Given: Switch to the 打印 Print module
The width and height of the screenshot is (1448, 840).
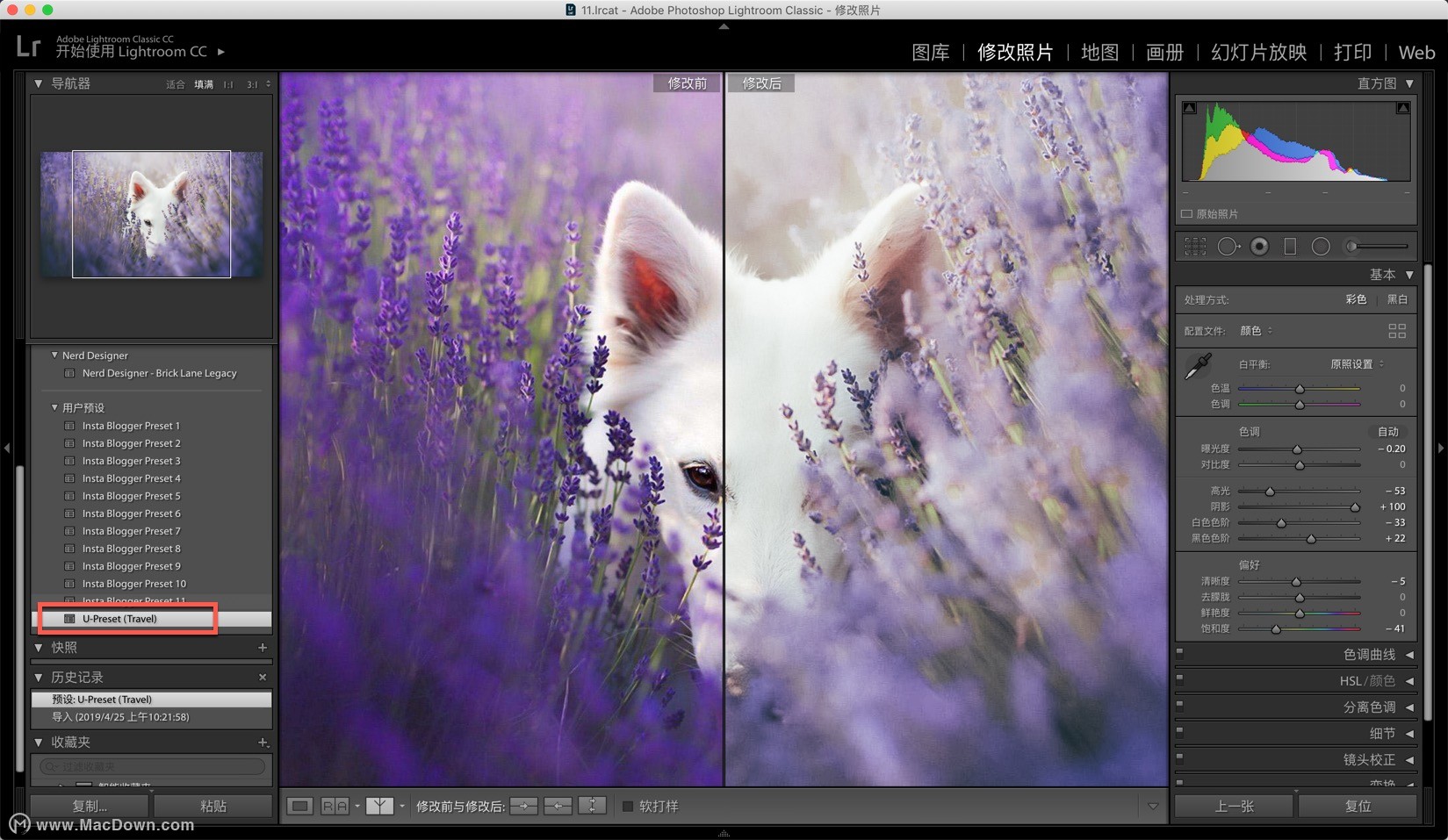Looking at the screenshot, I should (x=1352, y=53).
